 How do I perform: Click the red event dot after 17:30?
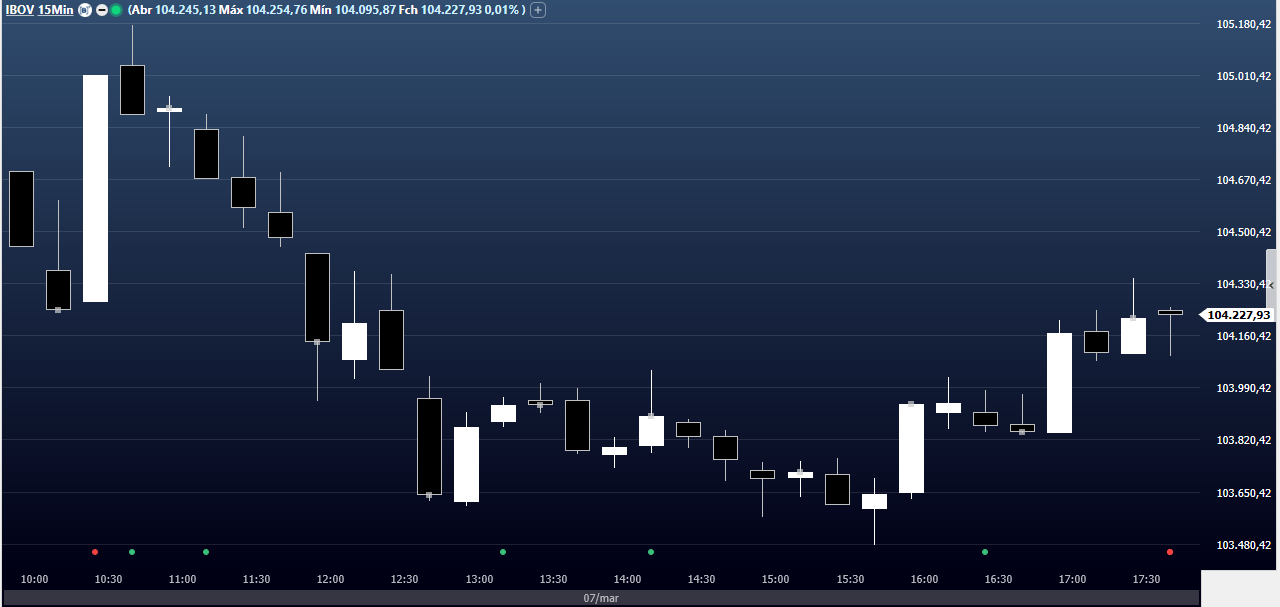pos(1170,552)
